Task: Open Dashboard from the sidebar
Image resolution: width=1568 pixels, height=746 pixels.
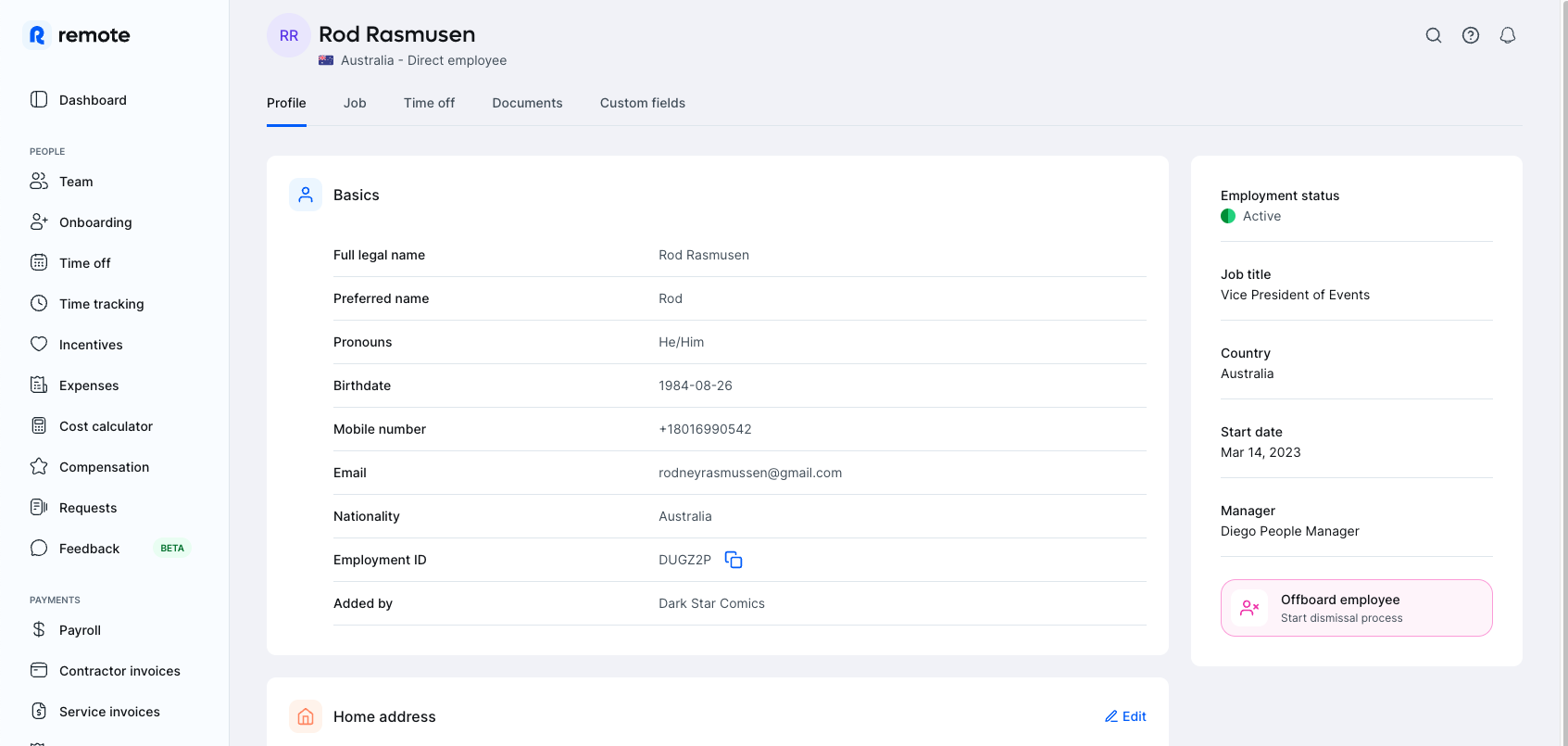Action: 93,100
